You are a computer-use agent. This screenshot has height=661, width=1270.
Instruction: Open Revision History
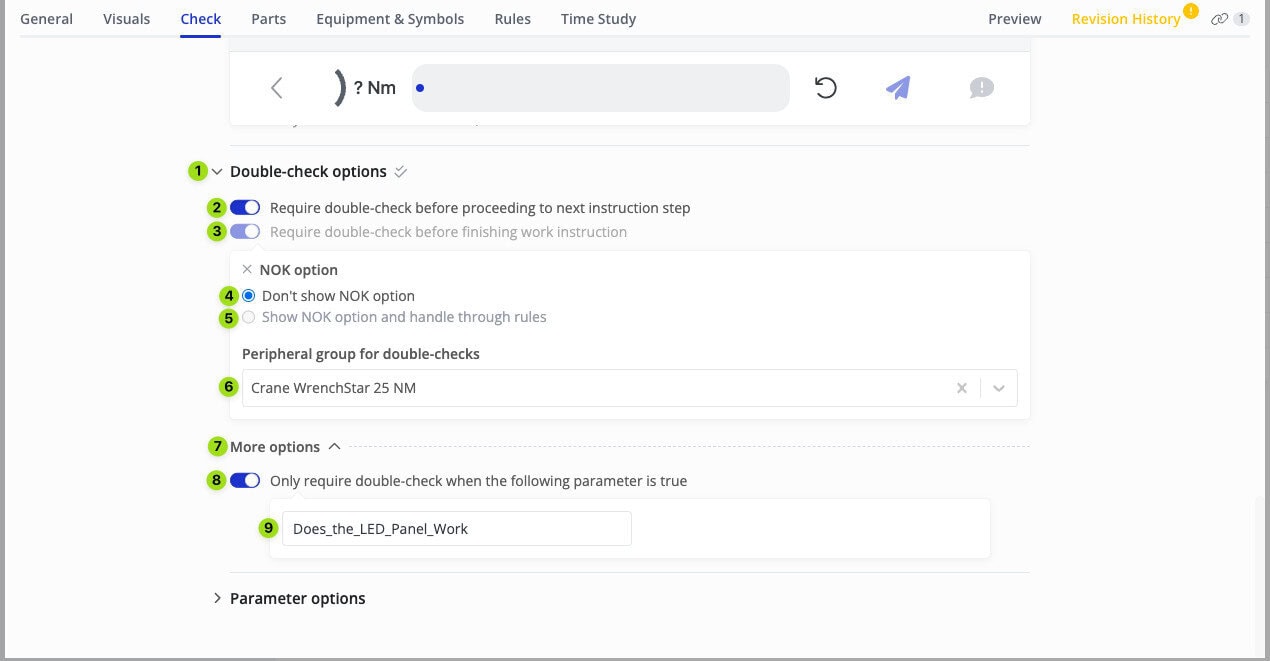coord(1125,19)
